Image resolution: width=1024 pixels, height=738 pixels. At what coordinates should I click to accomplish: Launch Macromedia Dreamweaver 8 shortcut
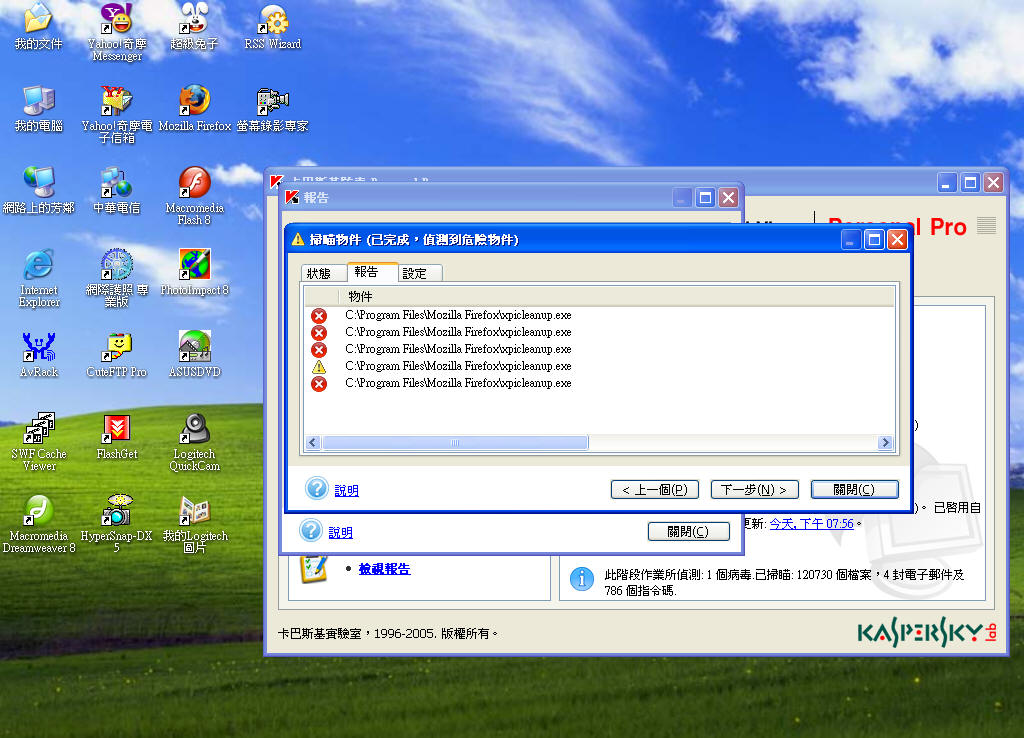(x=39, y=512)
